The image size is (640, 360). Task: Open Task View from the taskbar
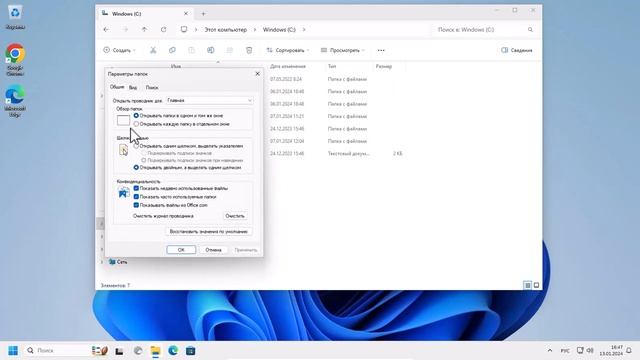point(119,351)
